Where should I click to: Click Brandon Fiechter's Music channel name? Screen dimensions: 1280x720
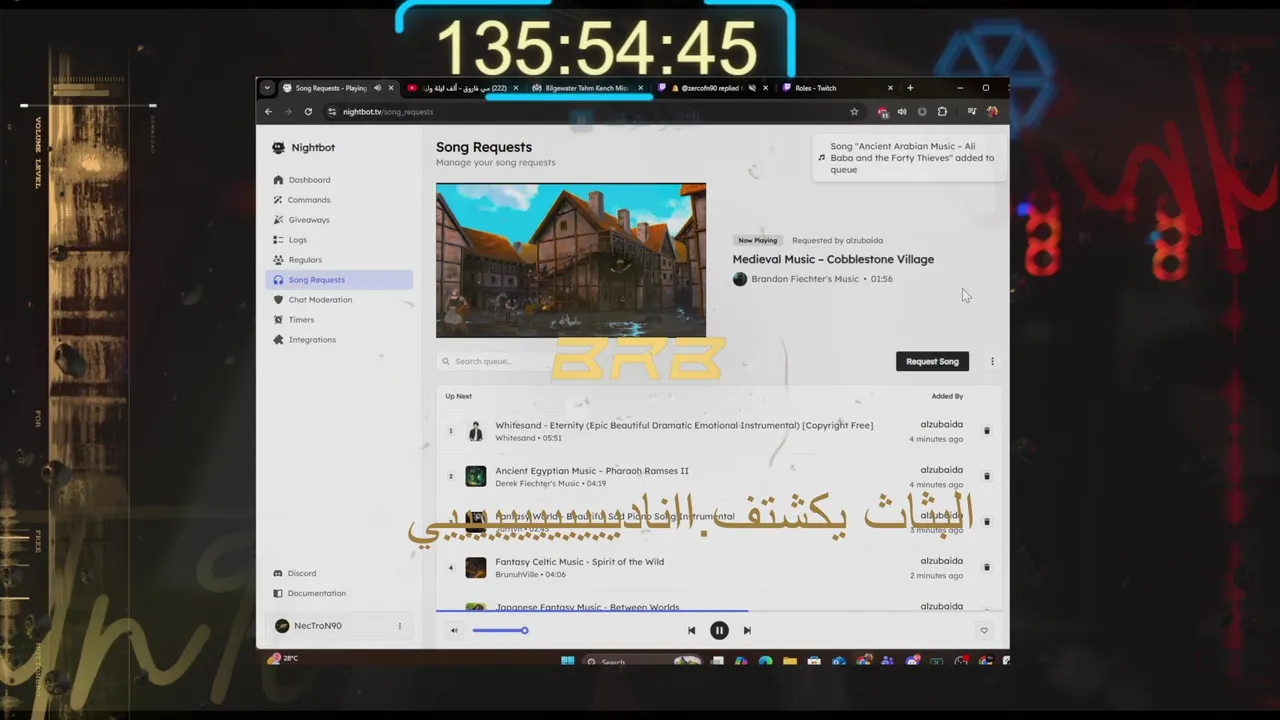click(x=805, y=279)
